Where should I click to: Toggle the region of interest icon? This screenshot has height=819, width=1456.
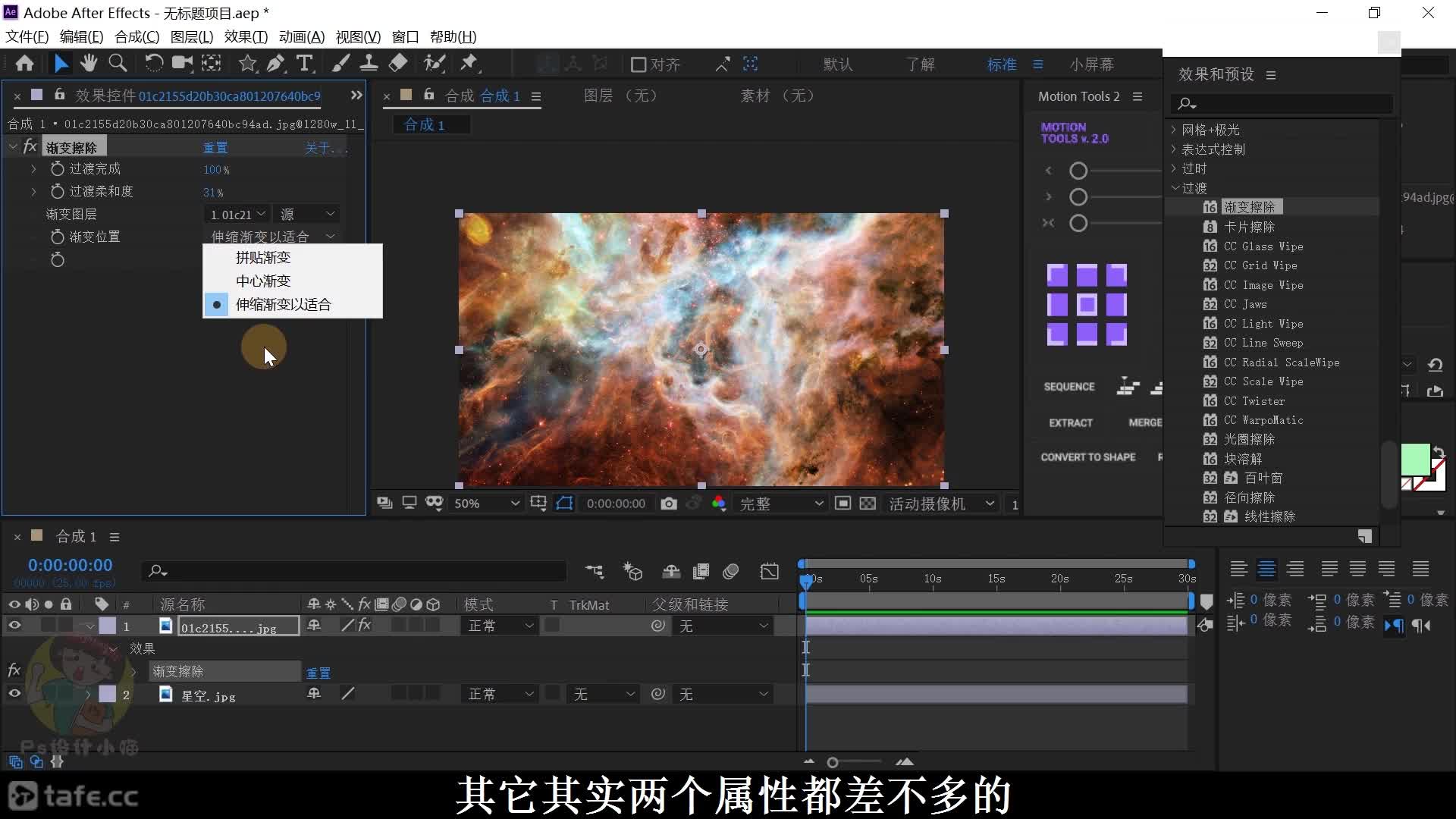coord(843,504)
